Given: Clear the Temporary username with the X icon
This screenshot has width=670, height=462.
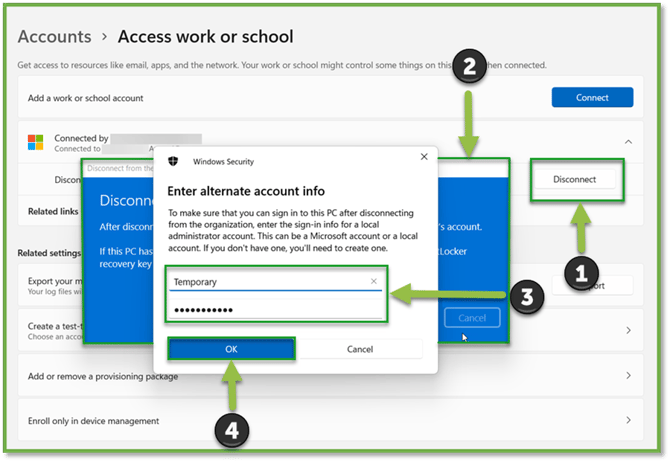Looking at the screenshot, I should pos(374,282).
